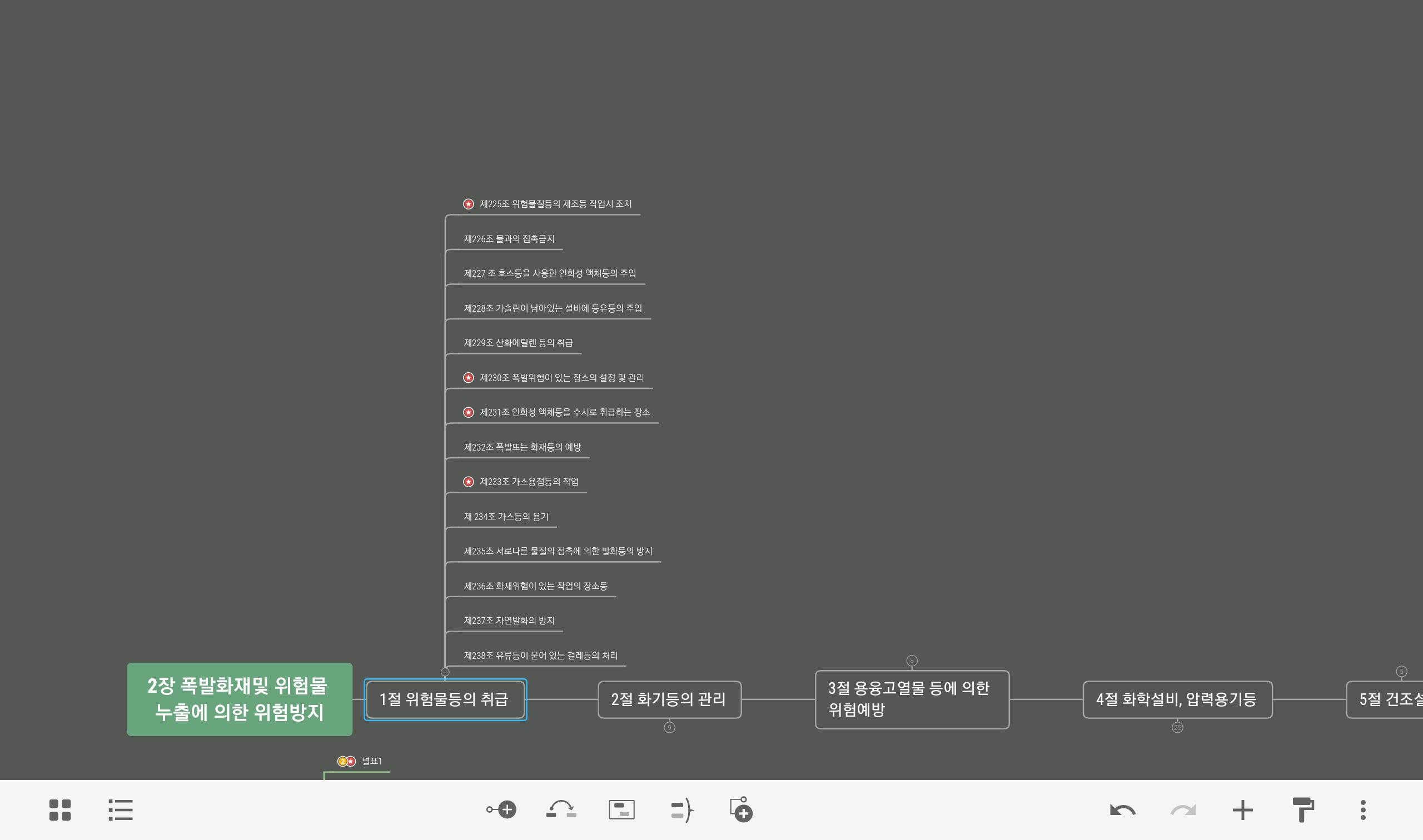Select 제233조 가스용접등의 작업
This screenshot has width=1423, height=840.
[x=529, y=482]
